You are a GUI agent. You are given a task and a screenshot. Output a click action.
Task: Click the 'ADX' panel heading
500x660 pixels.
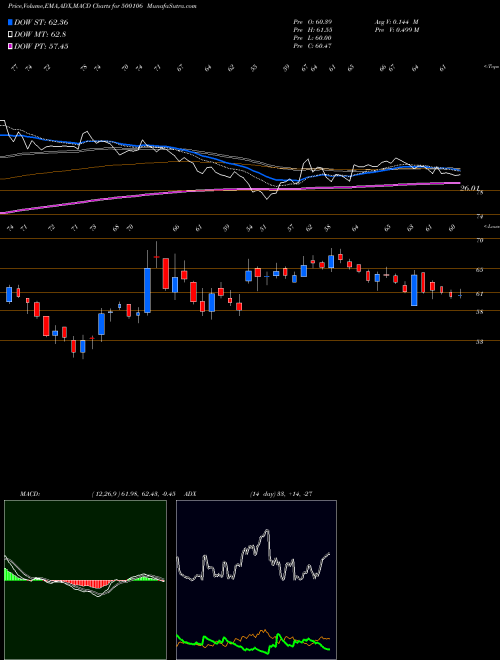(x=191, y=494)
